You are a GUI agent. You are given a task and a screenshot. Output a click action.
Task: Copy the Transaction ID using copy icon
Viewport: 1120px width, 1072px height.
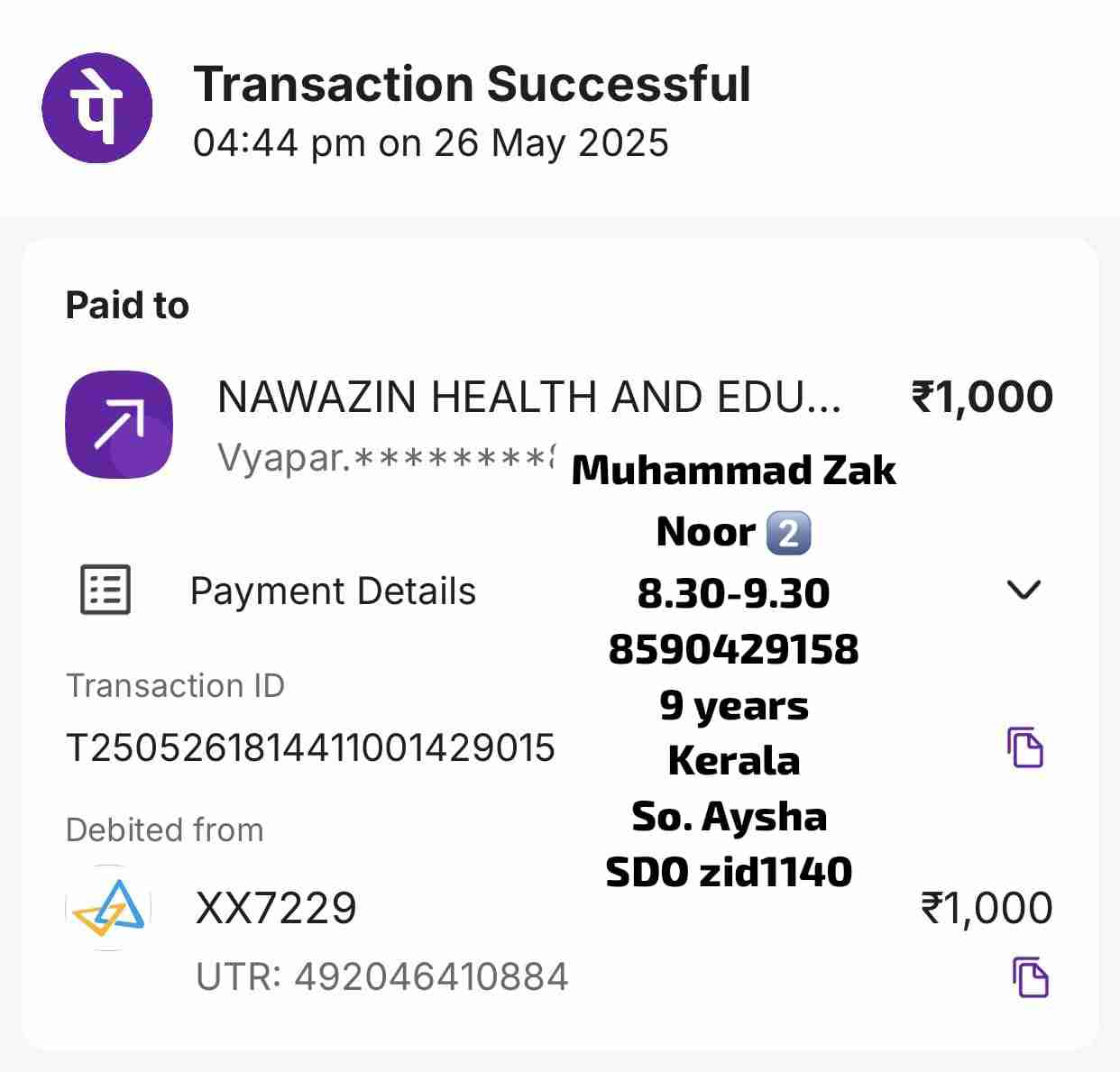click(1024, 747)
